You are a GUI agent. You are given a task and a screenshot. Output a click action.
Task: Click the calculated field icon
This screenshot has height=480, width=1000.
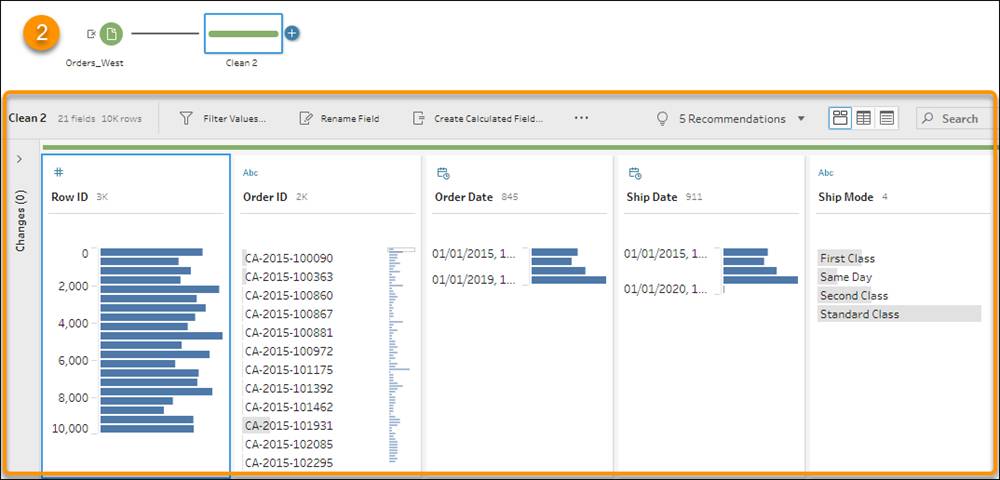click(x=418, y=119)
